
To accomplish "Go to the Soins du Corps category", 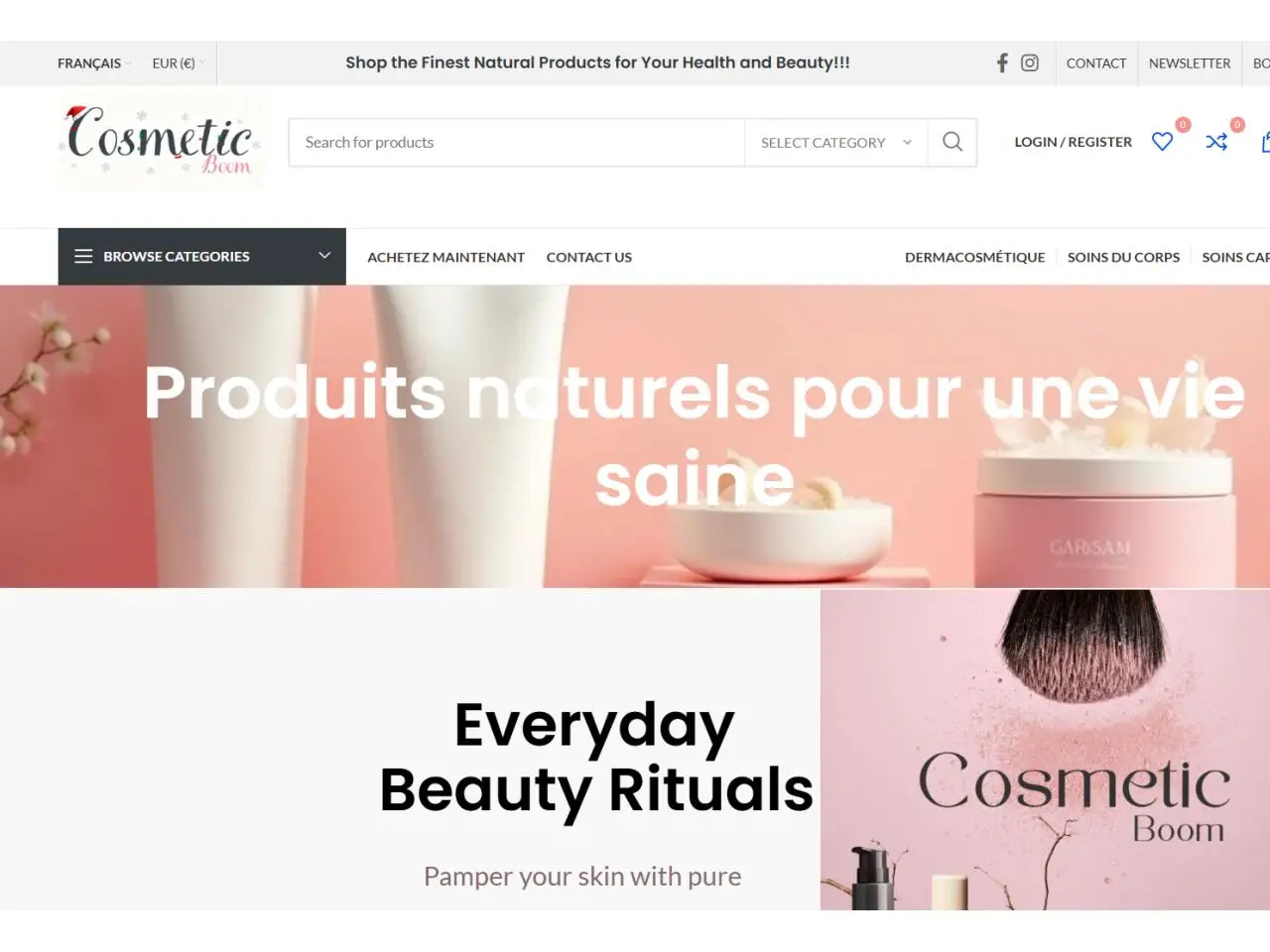I will pos(1123,257).
